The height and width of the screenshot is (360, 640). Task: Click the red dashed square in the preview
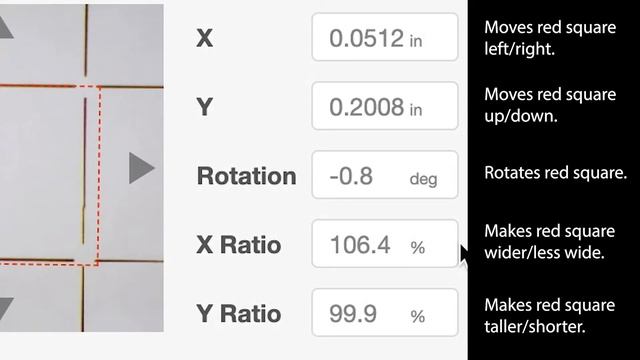pyautogui.click(x=49, y=176)
